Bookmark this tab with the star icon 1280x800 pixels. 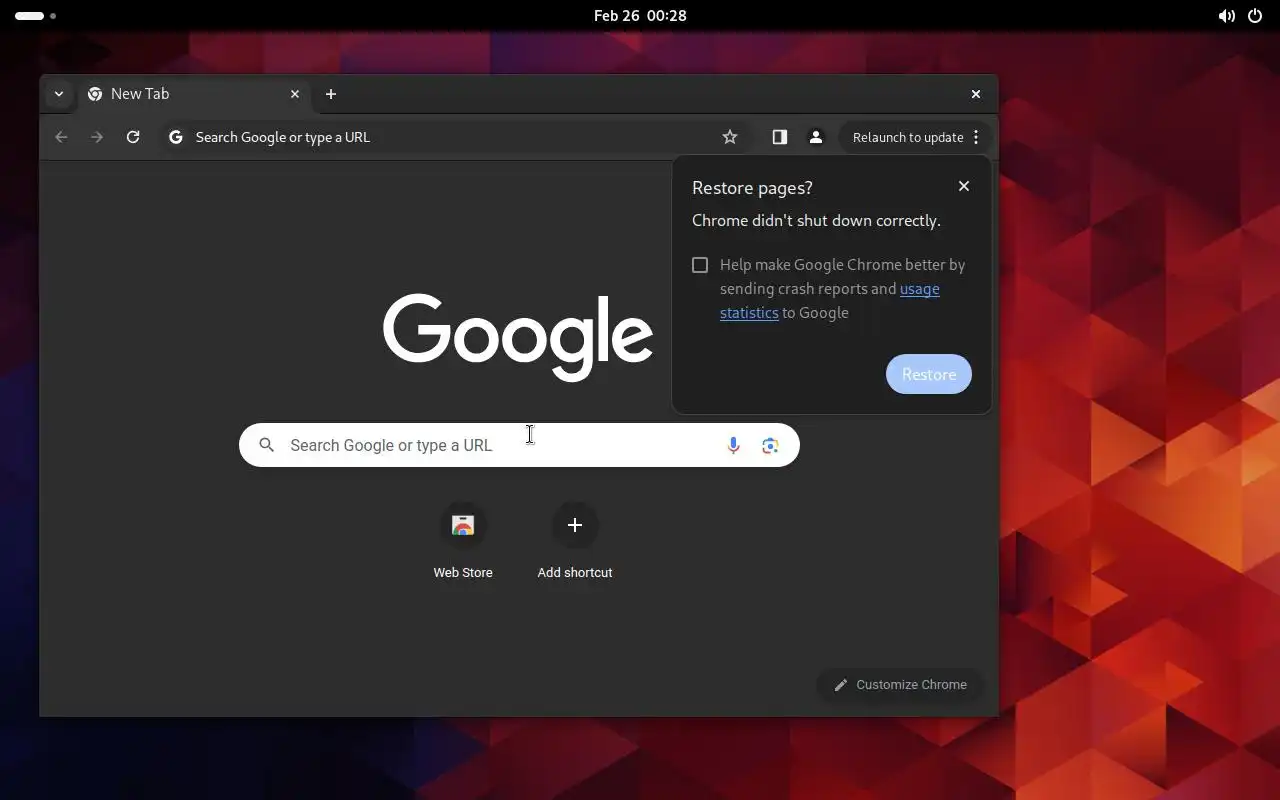730,137
